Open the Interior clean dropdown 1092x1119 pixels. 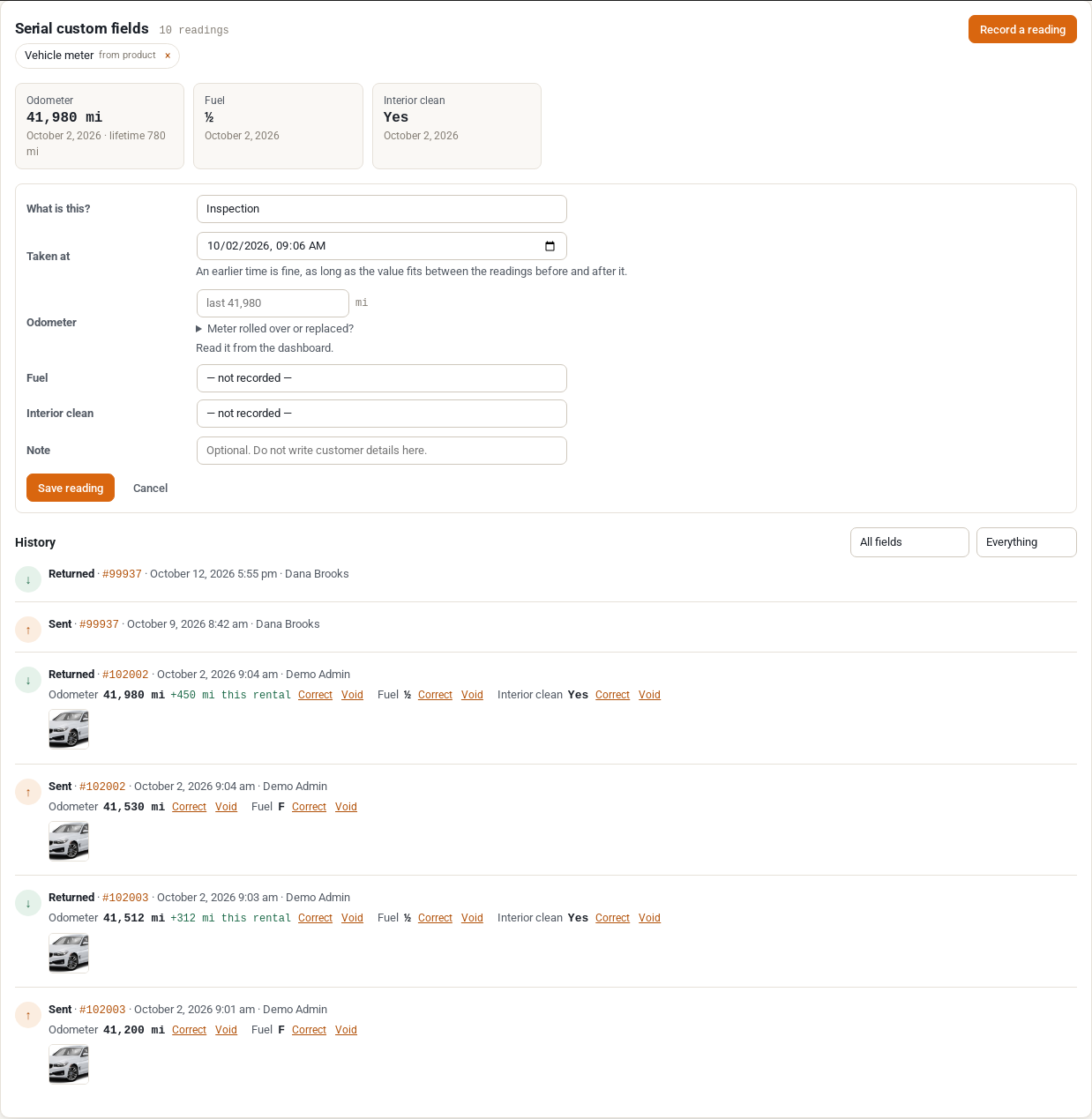[382, 414]
